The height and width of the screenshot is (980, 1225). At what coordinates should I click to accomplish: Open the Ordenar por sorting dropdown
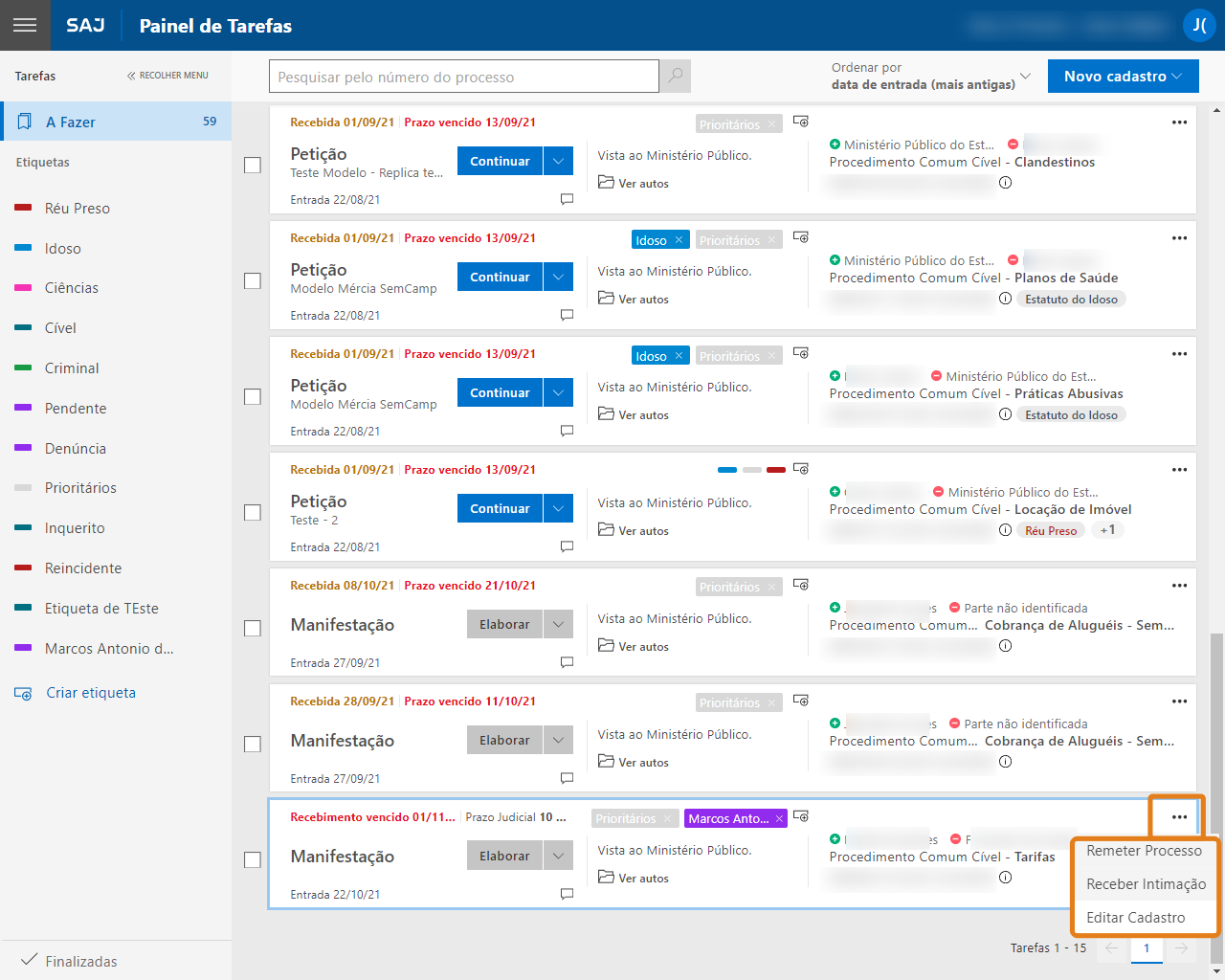click(x=931, y=76)
